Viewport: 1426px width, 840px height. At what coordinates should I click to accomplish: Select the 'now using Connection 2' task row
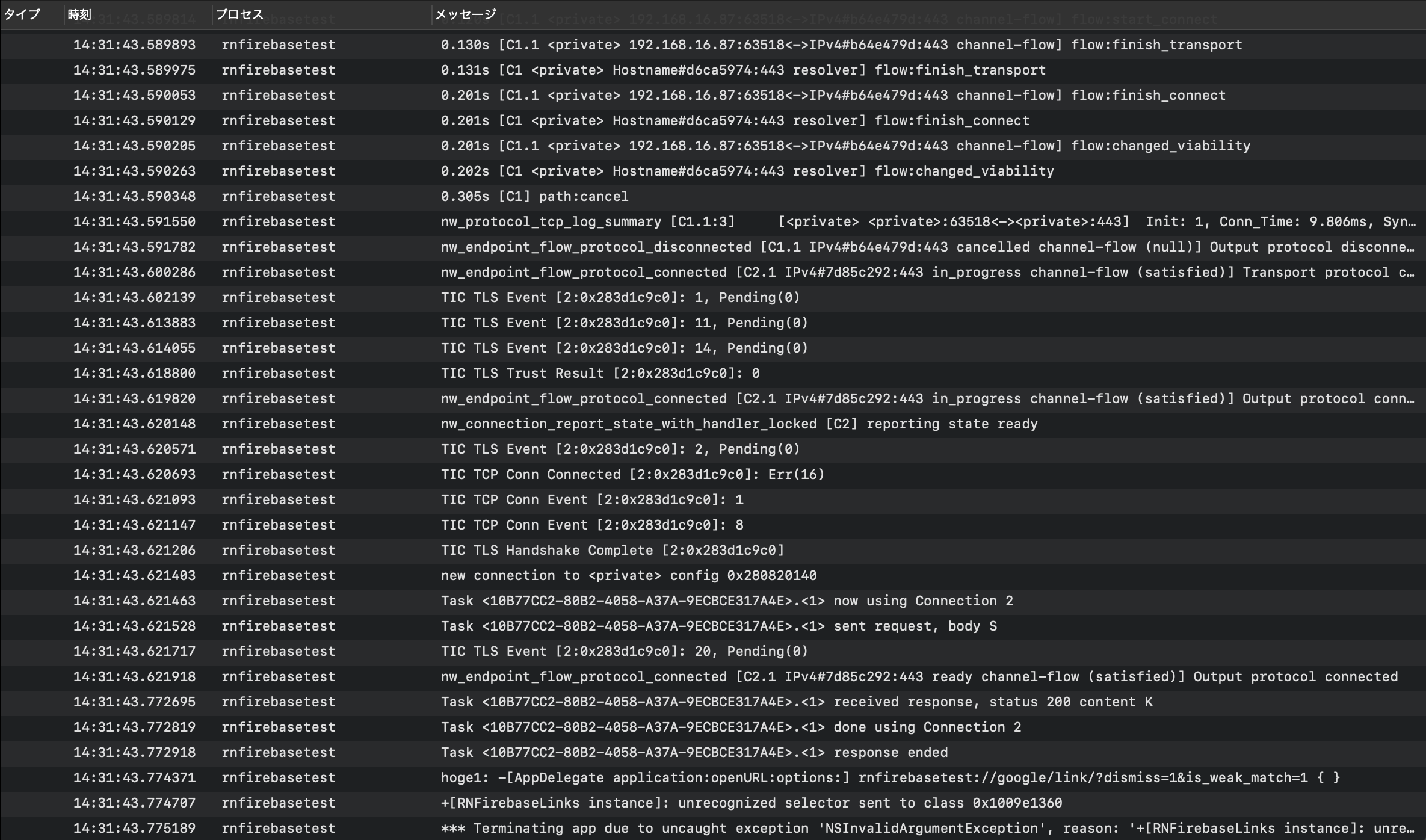point(726,601)
